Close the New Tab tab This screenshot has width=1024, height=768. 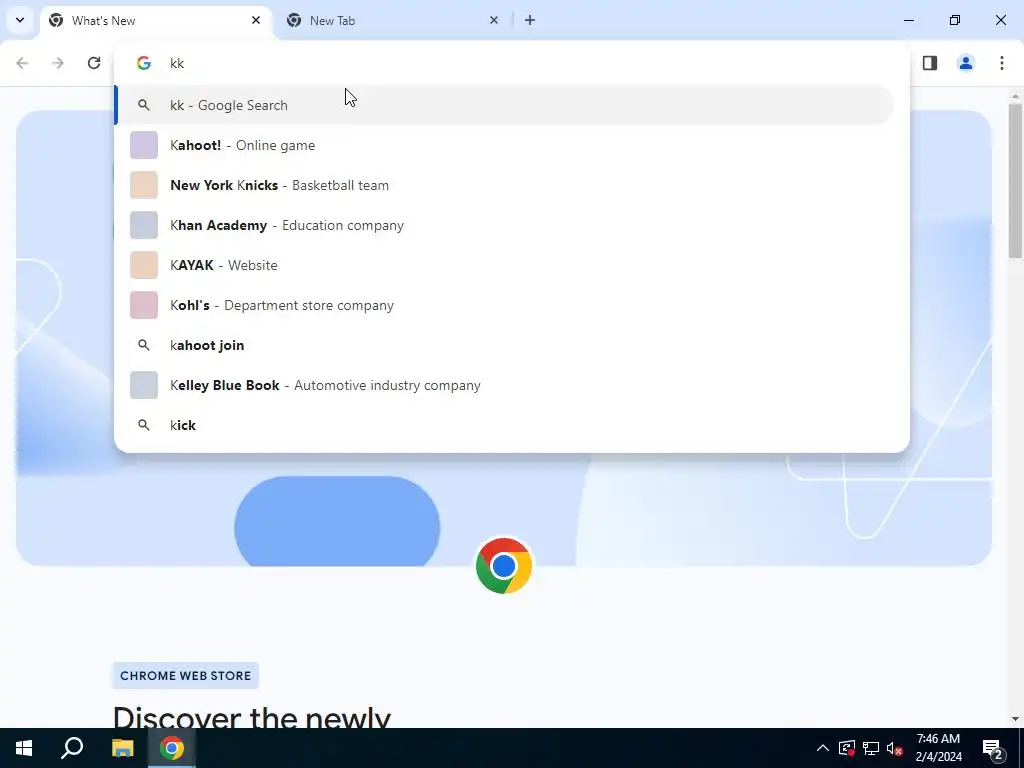tap(494, 20)
